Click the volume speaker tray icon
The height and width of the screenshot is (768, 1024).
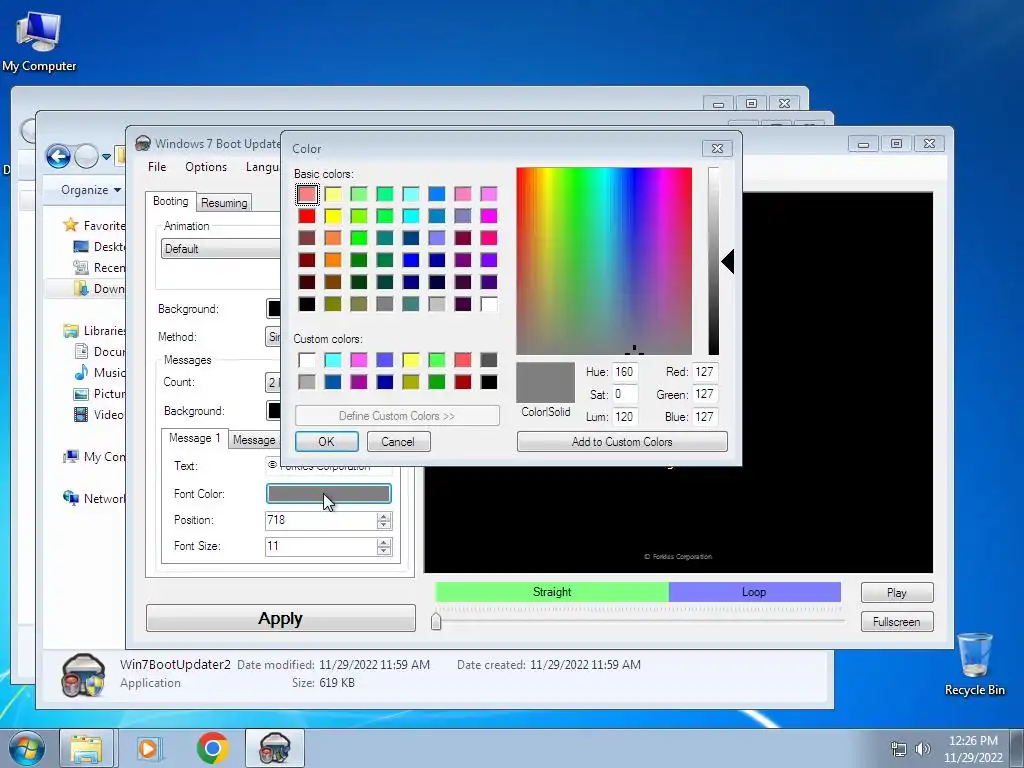pos(923,749)
